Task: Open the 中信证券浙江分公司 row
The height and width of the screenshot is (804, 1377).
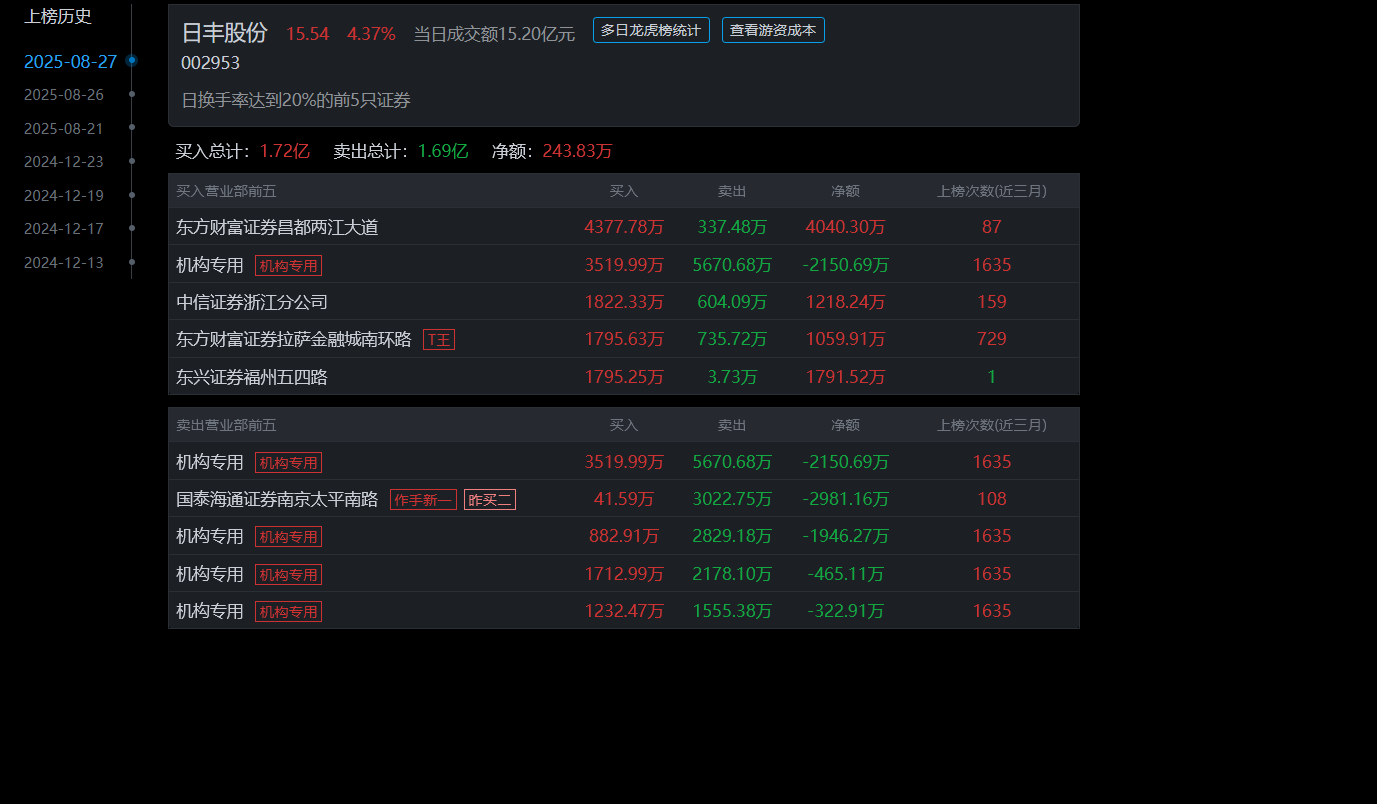Action: coord(624,302)
